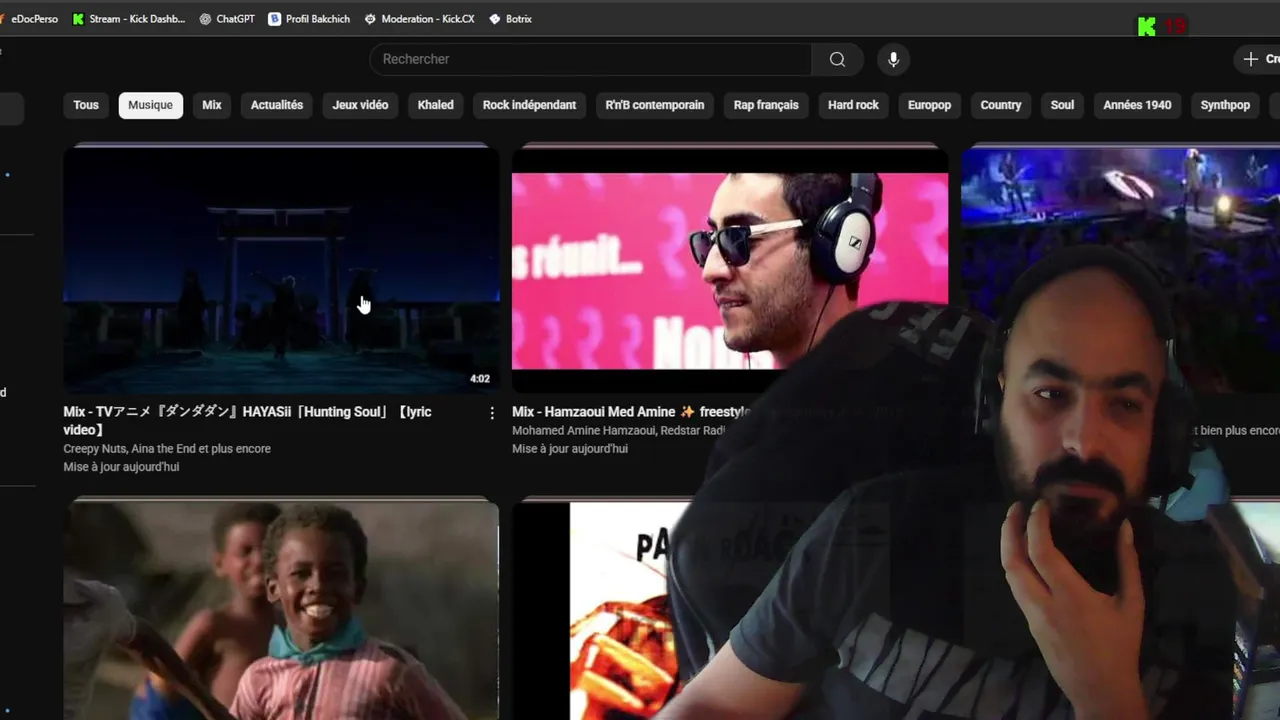
Task: Open Moderation - Kick.CX bookmark
Action: tap(419, 19)
